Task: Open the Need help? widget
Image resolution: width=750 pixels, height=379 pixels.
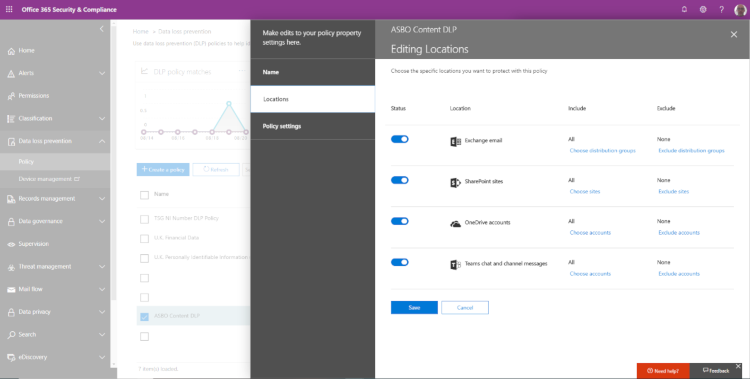Action: coord(663,371)
